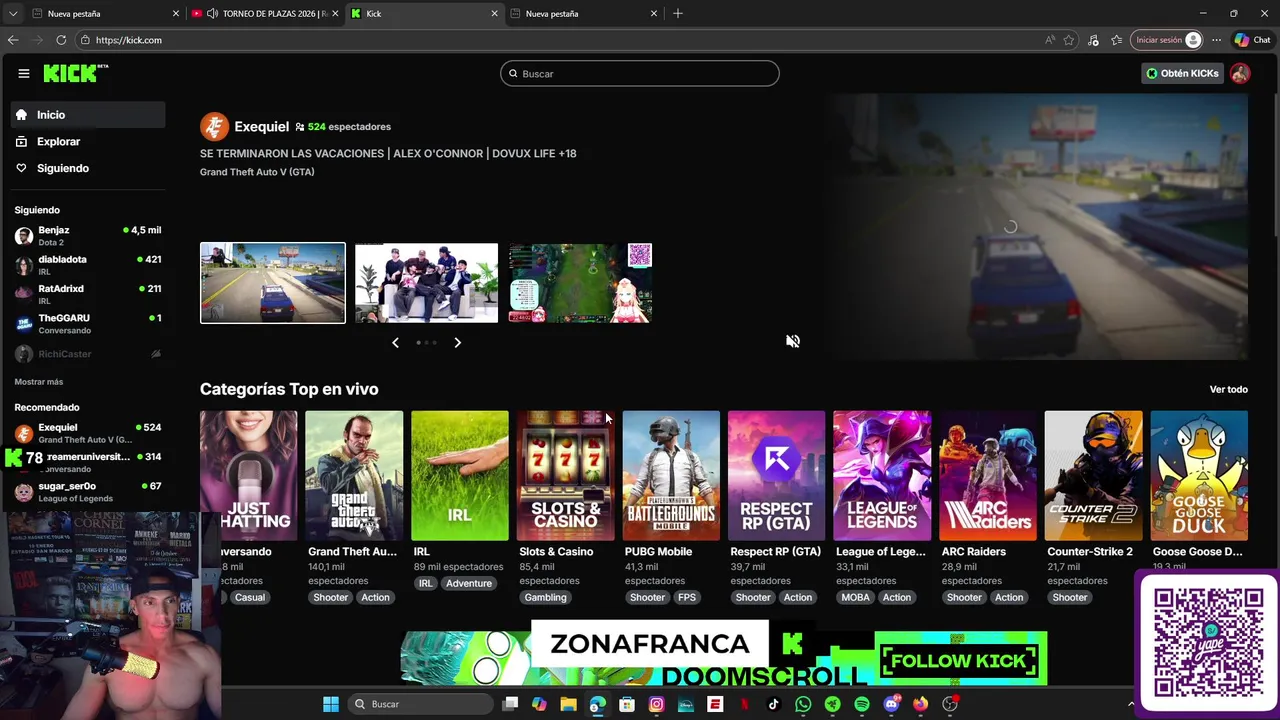Open the Grand Theft Auto category card
The height and width of the screenshot is (720, 1280).
354,476
